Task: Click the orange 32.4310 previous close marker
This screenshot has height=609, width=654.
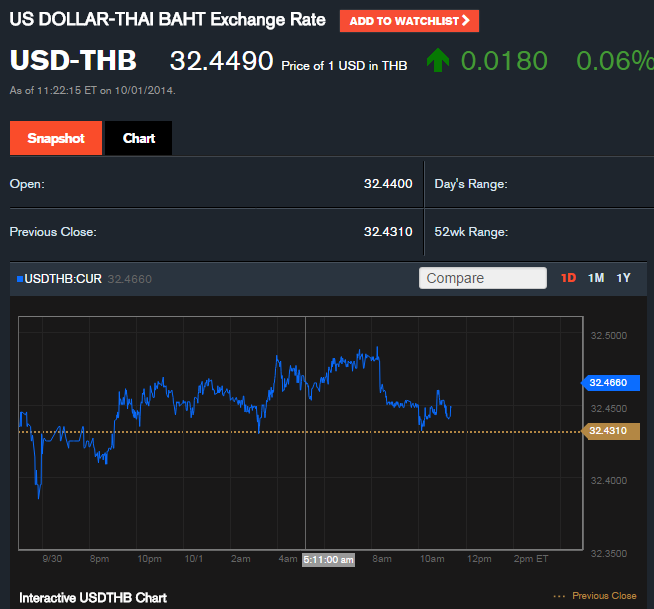Action: pyautogui.click(x=611, y=431)
